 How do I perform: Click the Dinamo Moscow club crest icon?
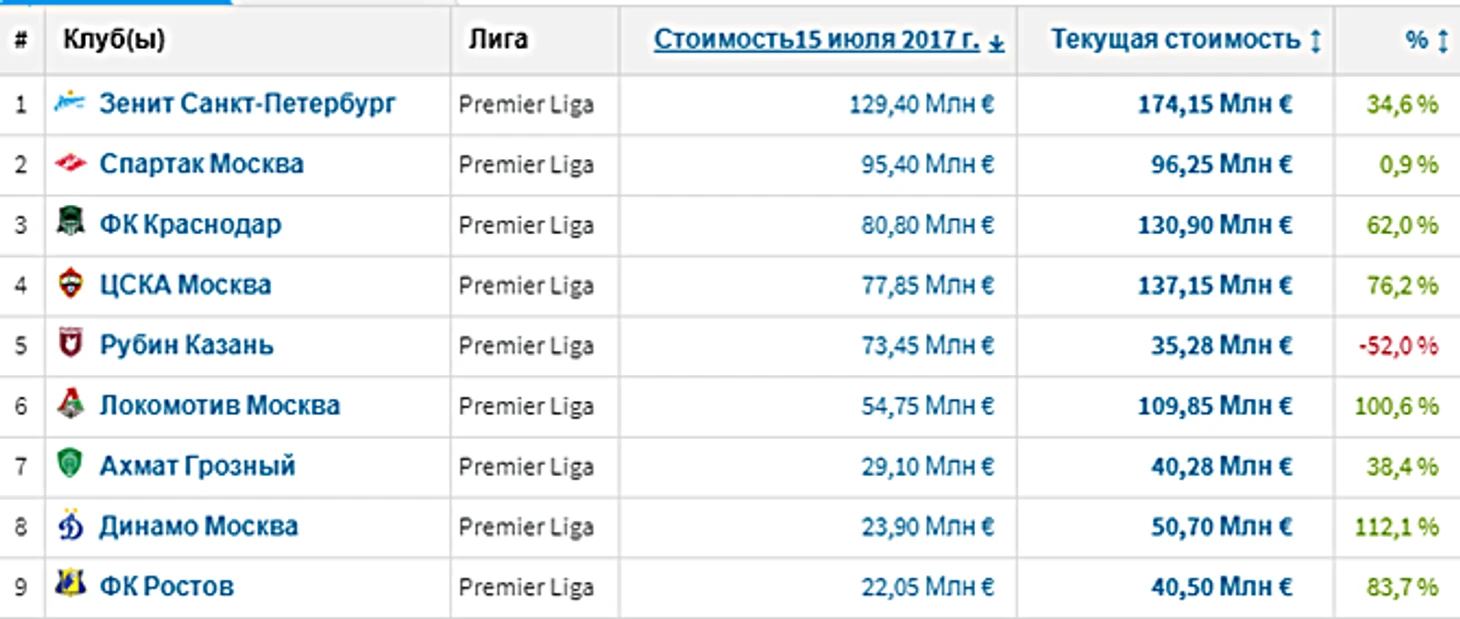[70, 526]
